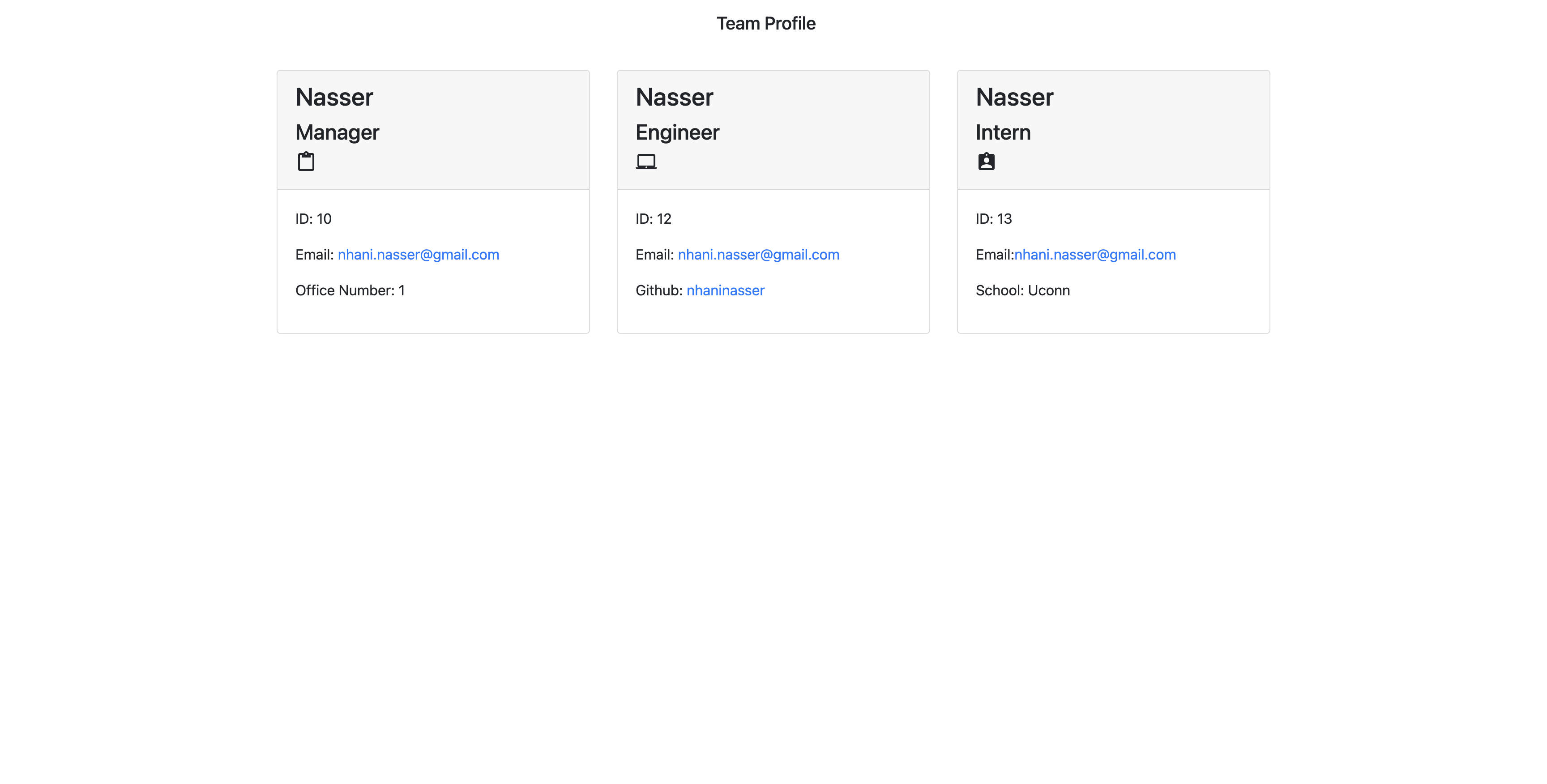Click the Manager role label
This screenshot has width=1547, height=784.
[x=337, y=132]
